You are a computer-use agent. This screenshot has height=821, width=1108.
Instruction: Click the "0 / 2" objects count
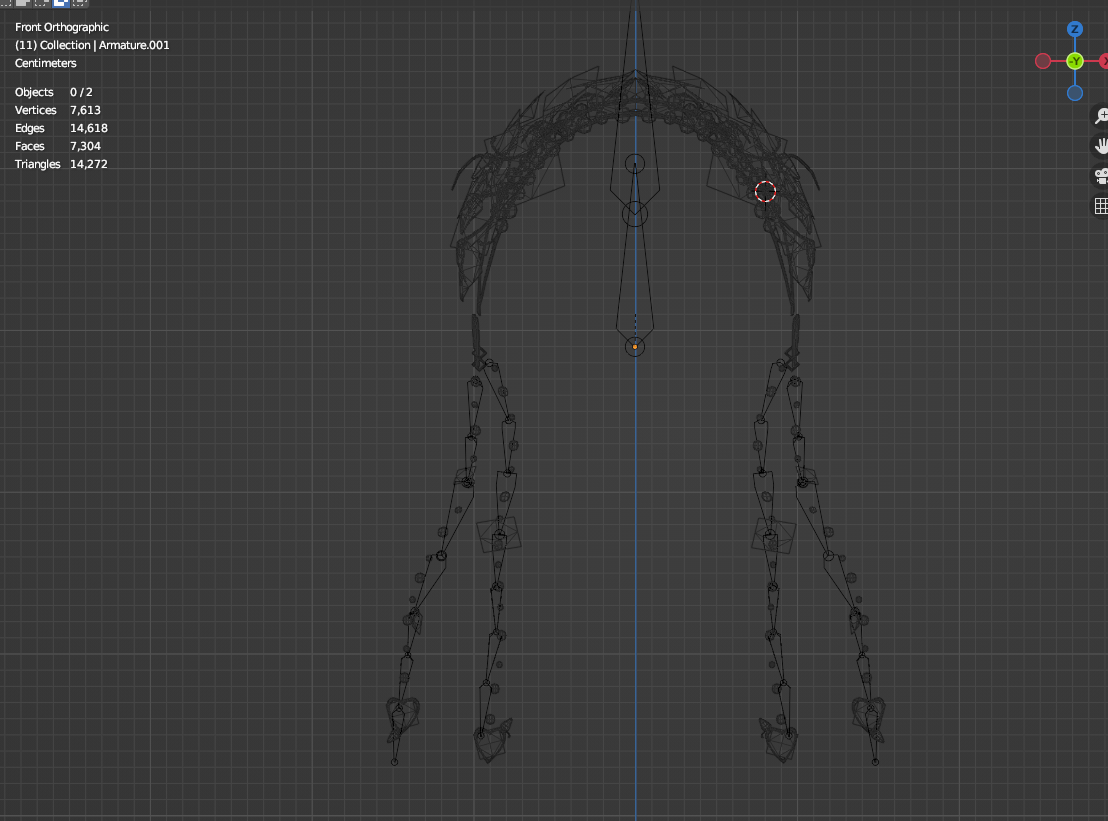[x=81, y=92]
